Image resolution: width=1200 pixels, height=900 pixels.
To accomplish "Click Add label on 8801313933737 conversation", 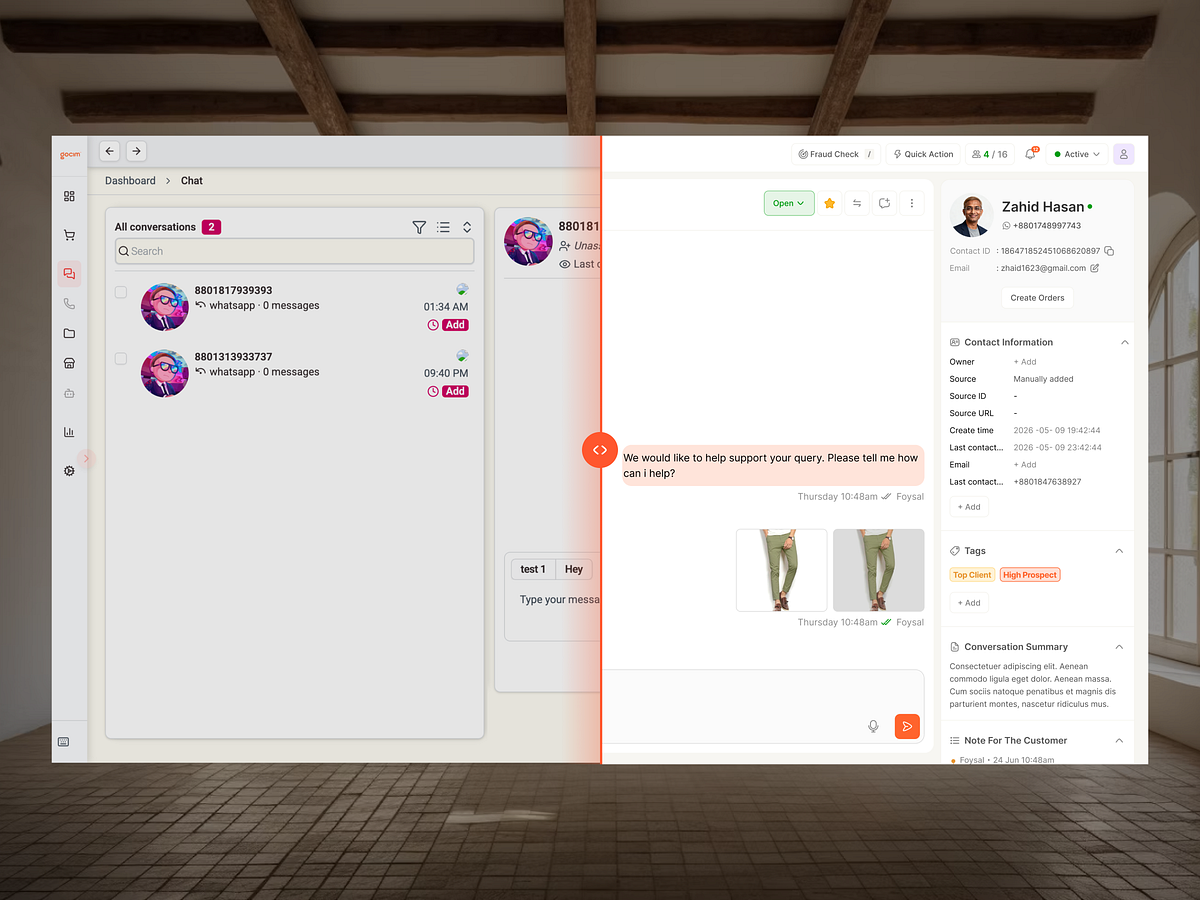I will click(x=455, y=391).
